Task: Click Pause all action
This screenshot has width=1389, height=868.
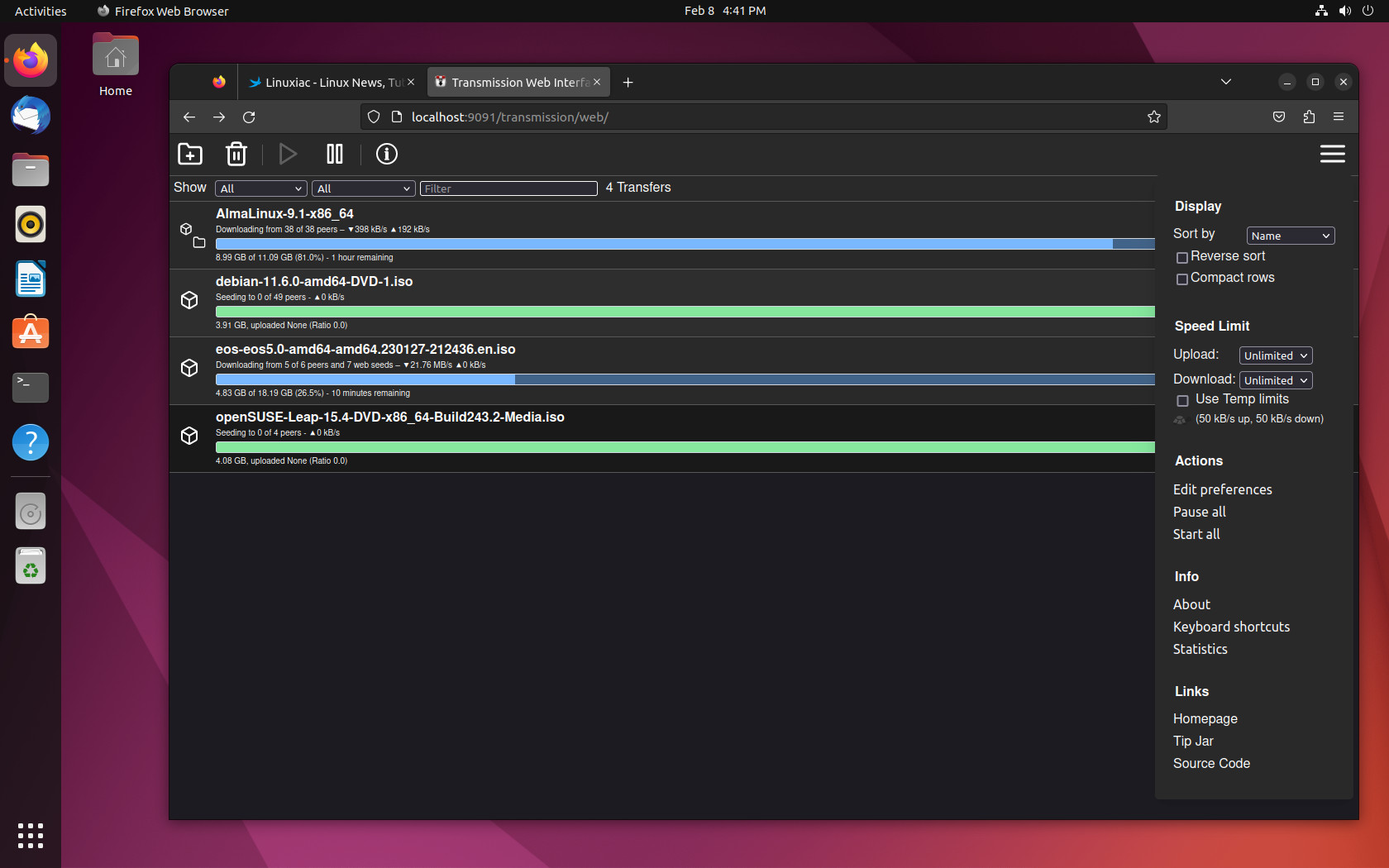Action: (1199, 512)
